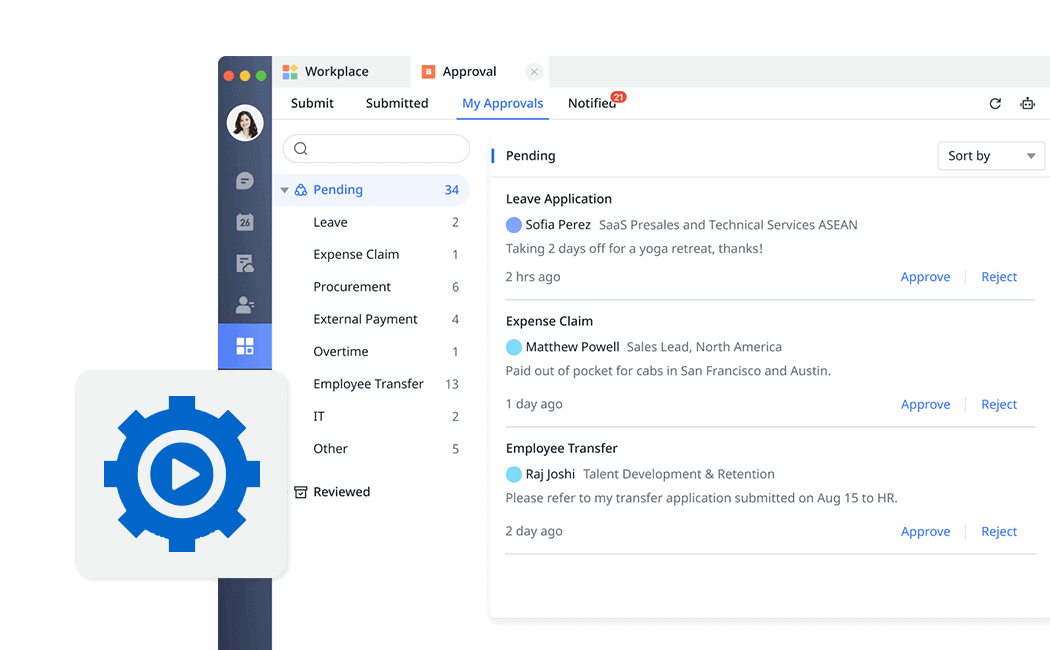Click the Reviewed archive icon

coord(301,492)
